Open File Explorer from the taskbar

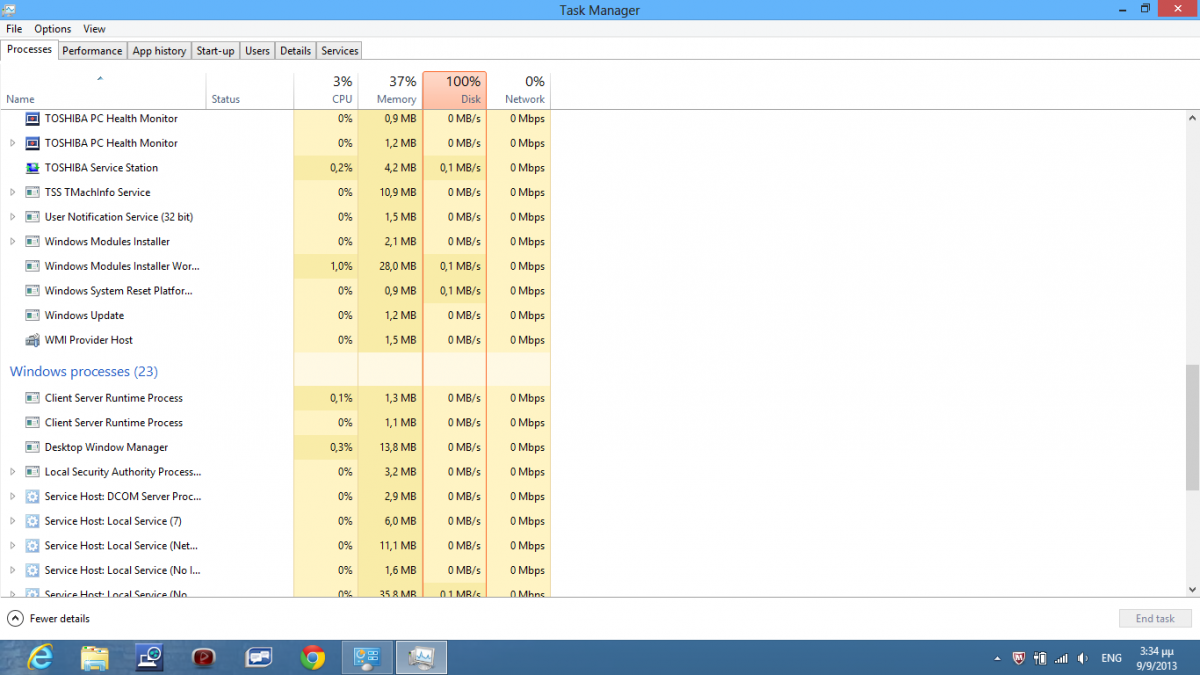pos(94,657)
